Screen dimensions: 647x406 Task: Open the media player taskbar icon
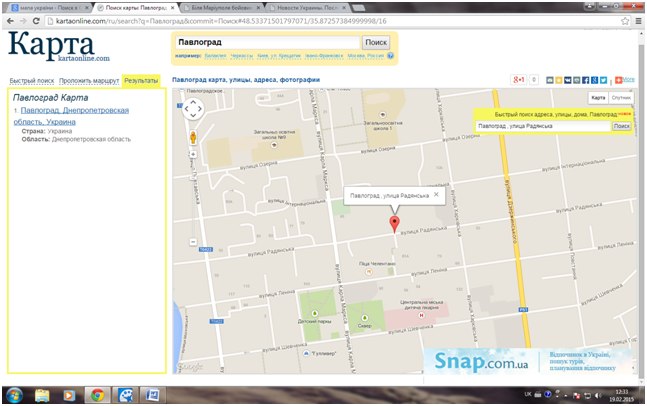pos(69,395)
